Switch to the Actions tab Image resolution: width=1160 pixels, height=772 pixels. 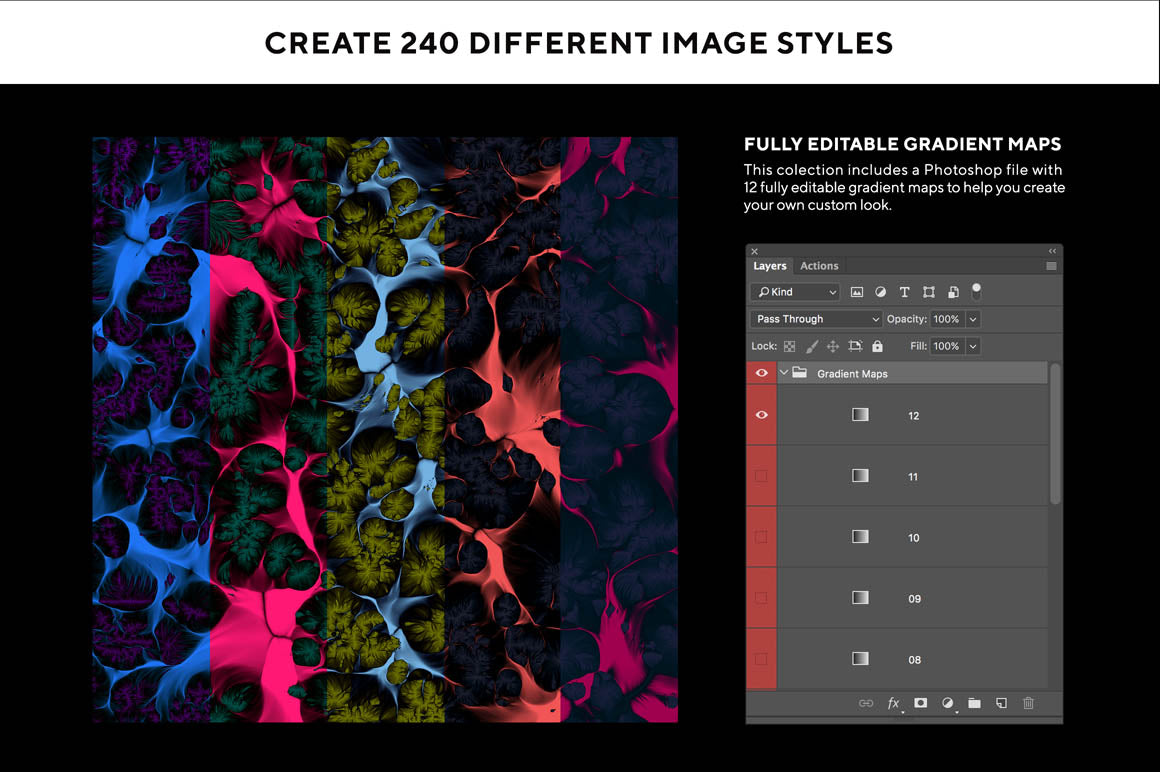(819, 266)
